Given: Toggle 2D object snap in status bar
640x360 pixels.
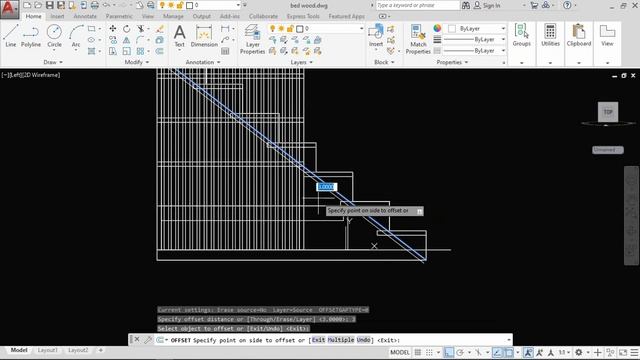Looking at the screenshot, I should (x=509, y=352).
